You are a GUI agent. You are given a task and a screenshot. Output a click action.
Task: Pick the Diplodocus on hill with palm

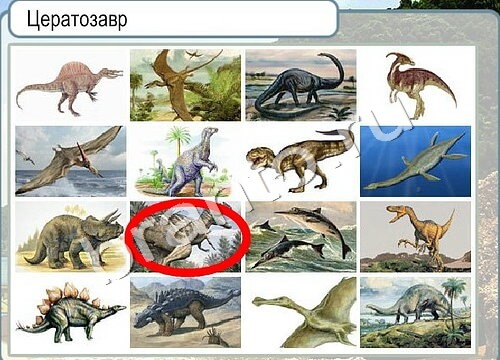click(x=415, y=312)
